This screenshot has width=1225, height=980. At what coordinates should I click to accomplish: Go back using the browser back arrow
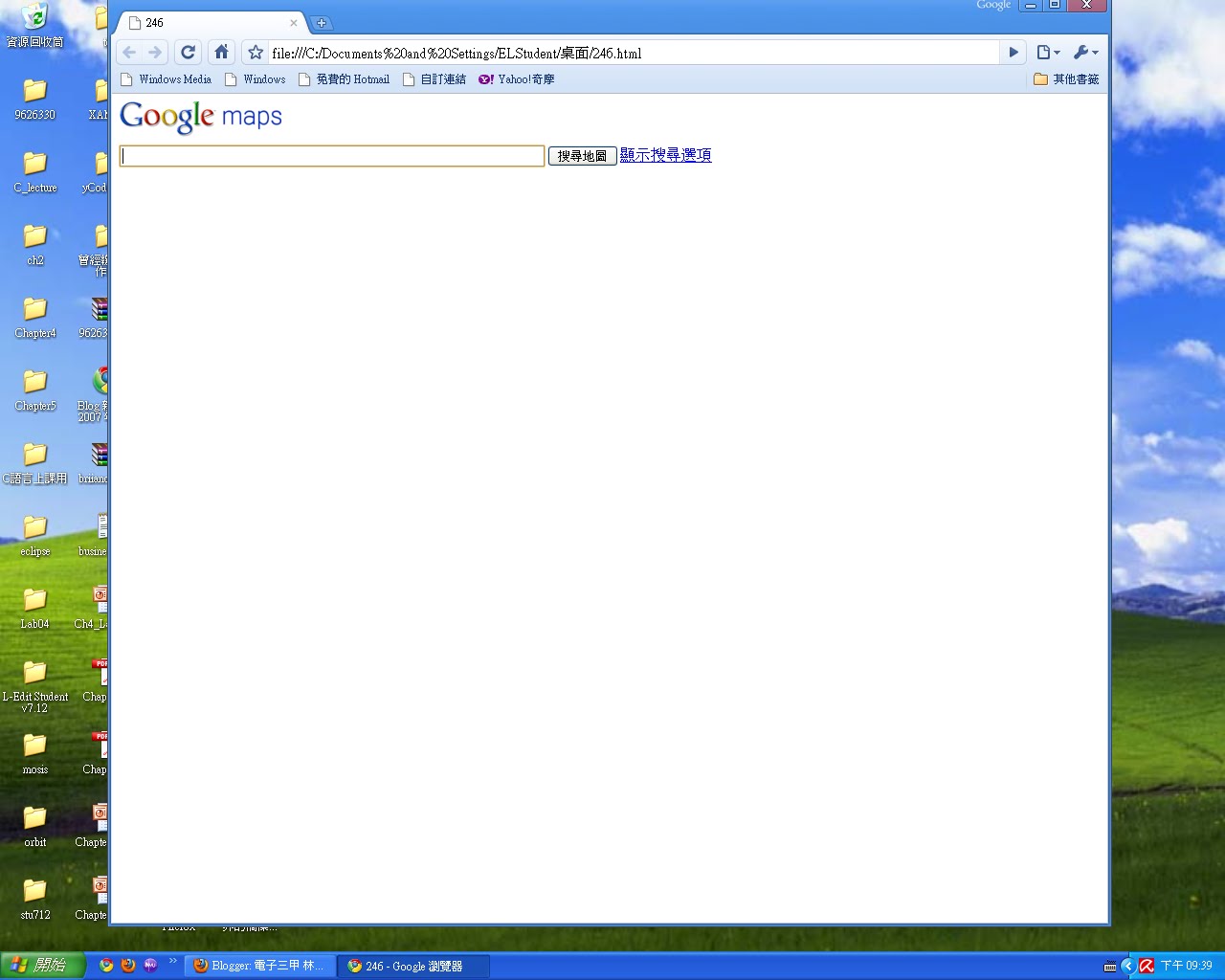point(129,53)
